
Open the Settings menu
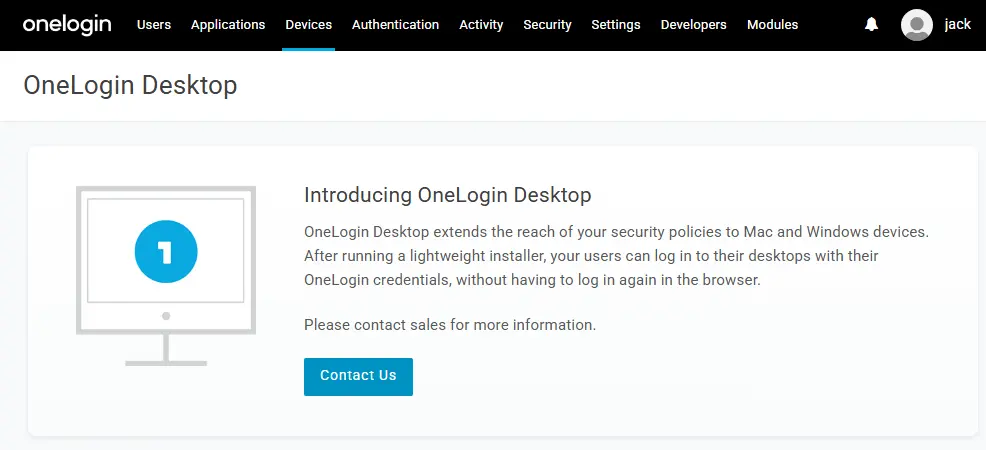coord(616,25)
